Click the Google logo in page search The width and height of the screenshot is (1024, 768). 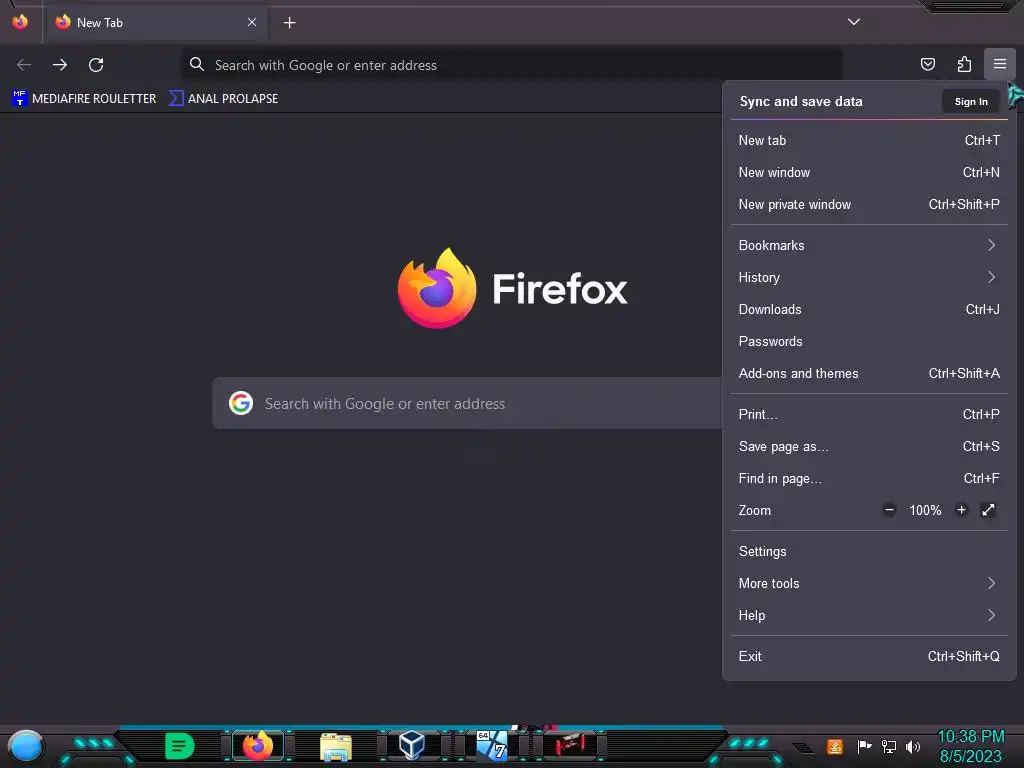241,403
